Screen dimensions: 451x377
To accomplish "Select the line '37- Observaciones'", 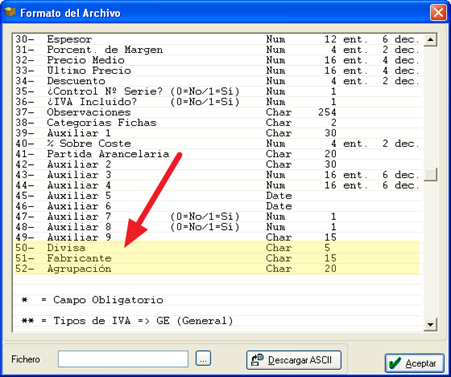I will pyautogui.click(x=218, y=112).
